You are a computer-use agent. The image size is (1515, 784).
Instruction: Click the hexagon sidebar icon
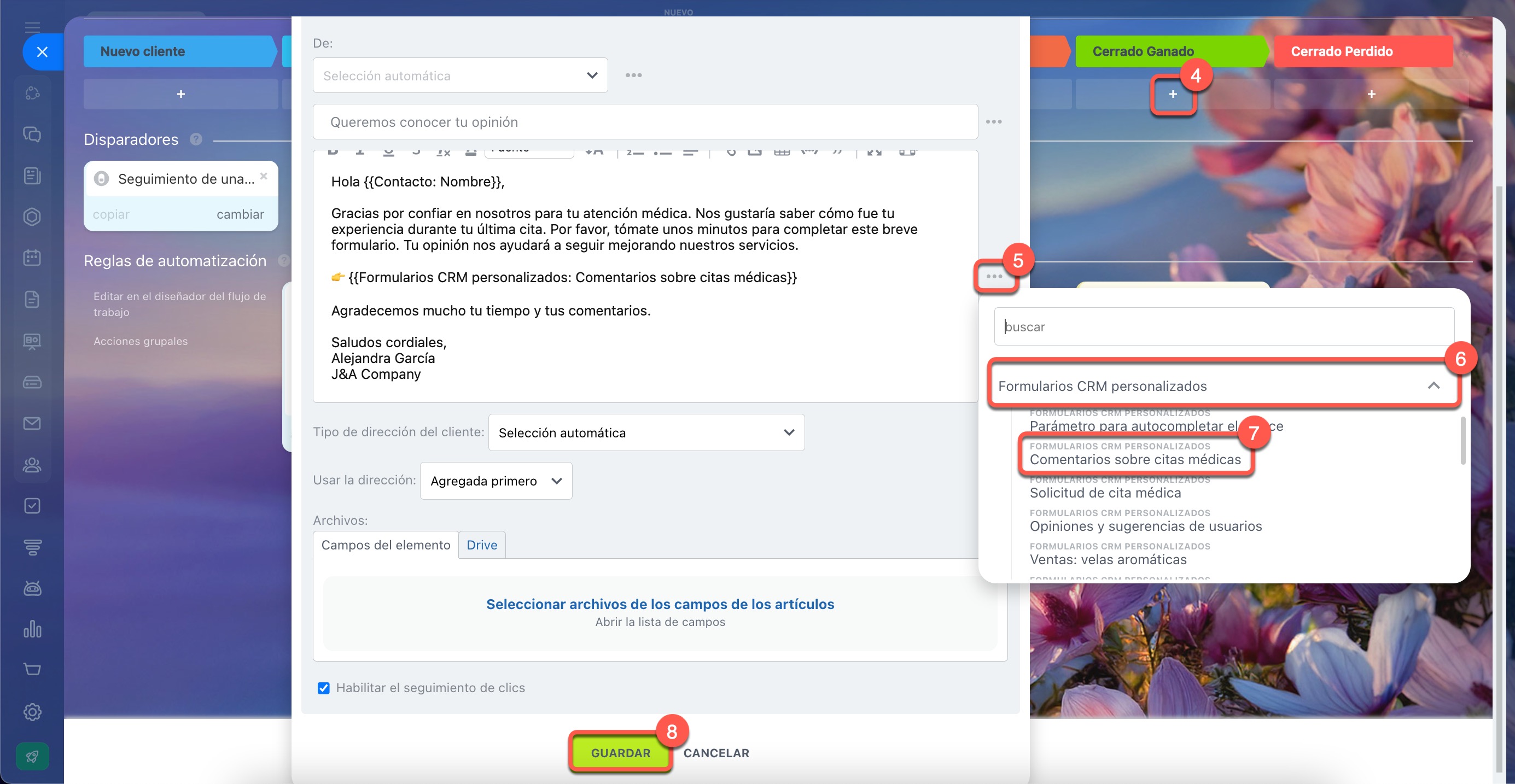pyautogui.click(x=32, y=217)
